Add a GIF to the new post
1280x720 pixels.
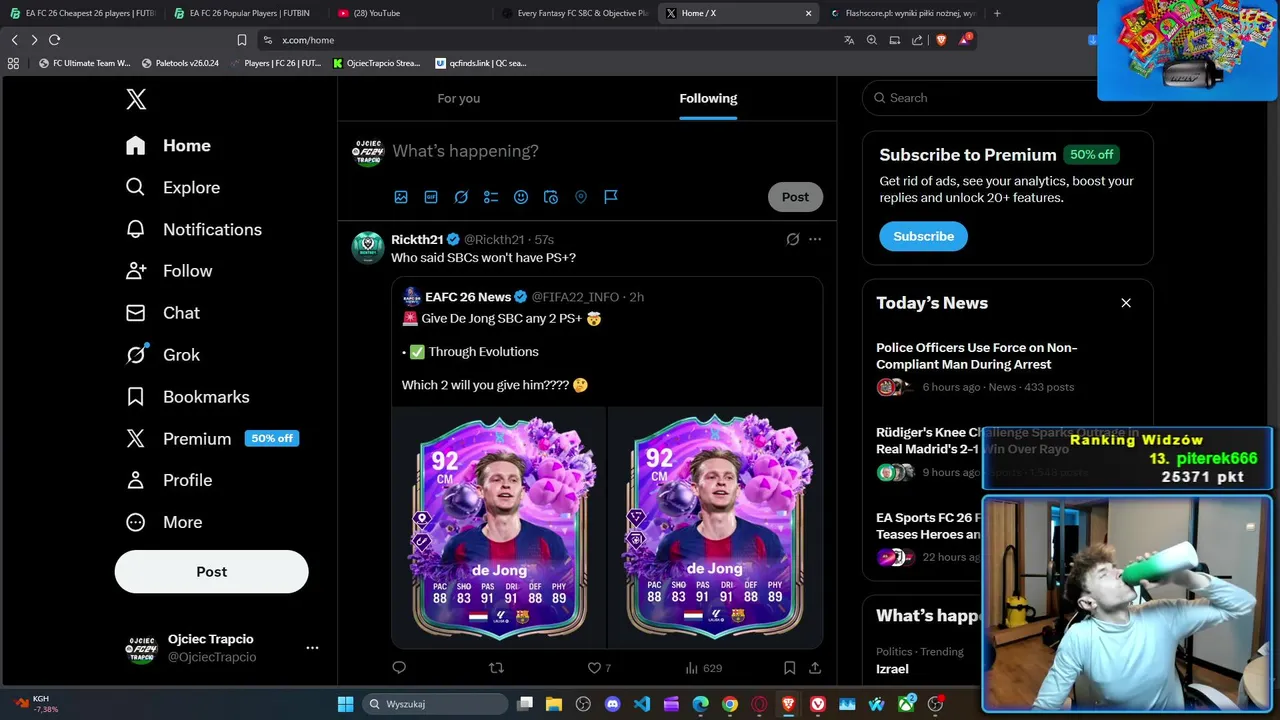[431, 197]
